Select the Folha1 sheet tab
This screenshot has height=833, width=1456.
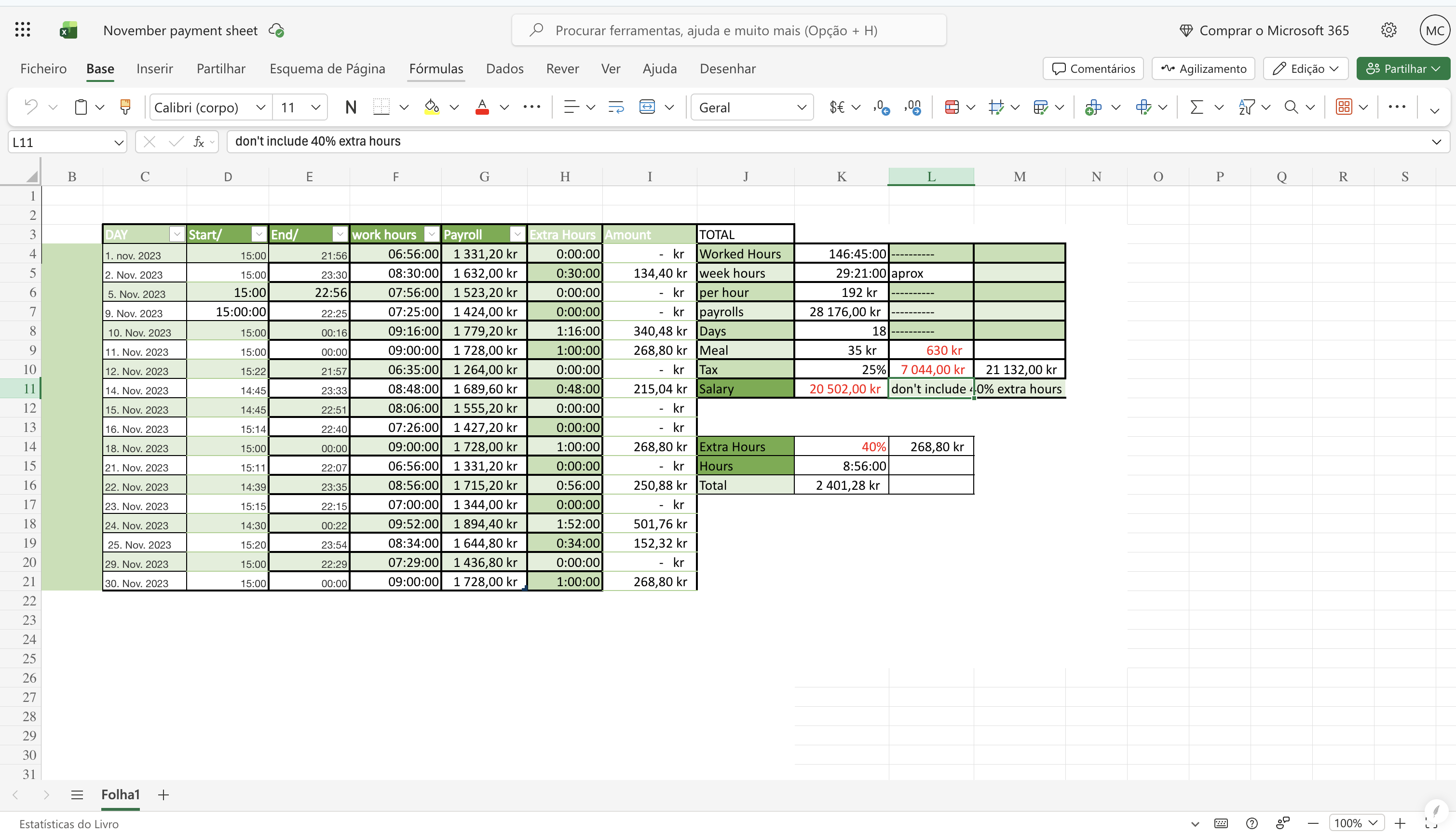[120, 794]
